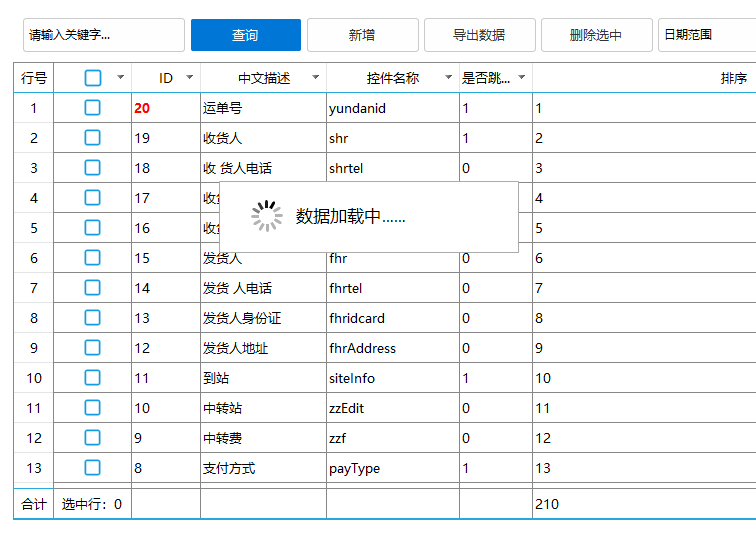
Task: Check the checkbox for row 1
Action: (x=93, y=108)
